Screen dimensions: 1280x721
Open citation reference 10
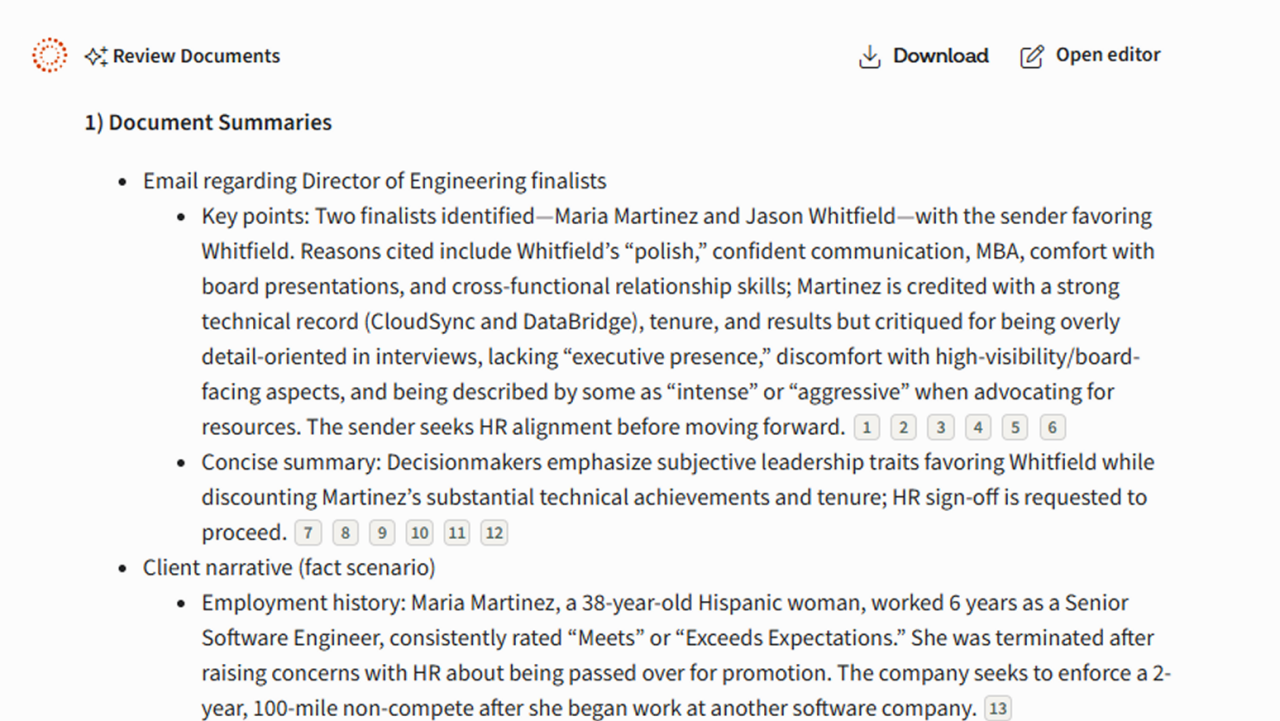click(x=419, y=533)
